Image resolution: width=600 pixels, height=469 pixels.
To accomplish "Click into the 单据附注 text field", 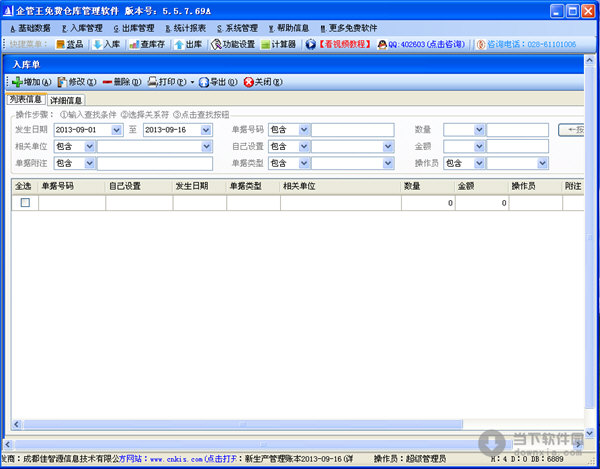I will 155,163.
